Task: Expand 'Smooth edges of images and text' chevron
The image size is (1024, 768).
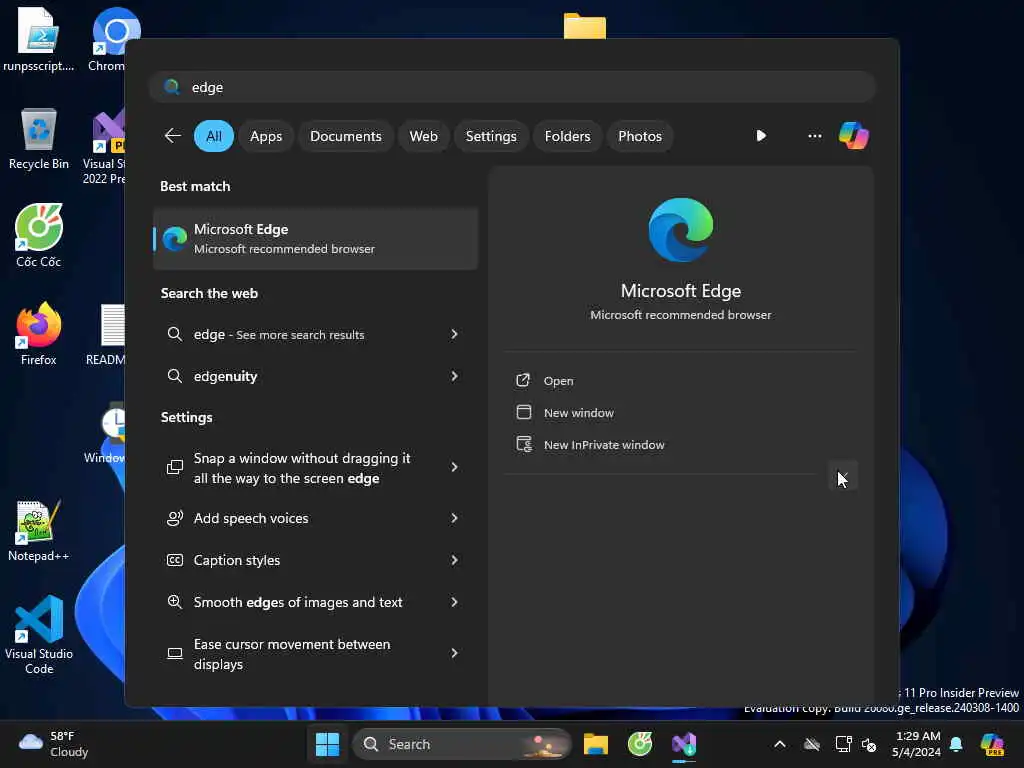Action: [455, 602]
